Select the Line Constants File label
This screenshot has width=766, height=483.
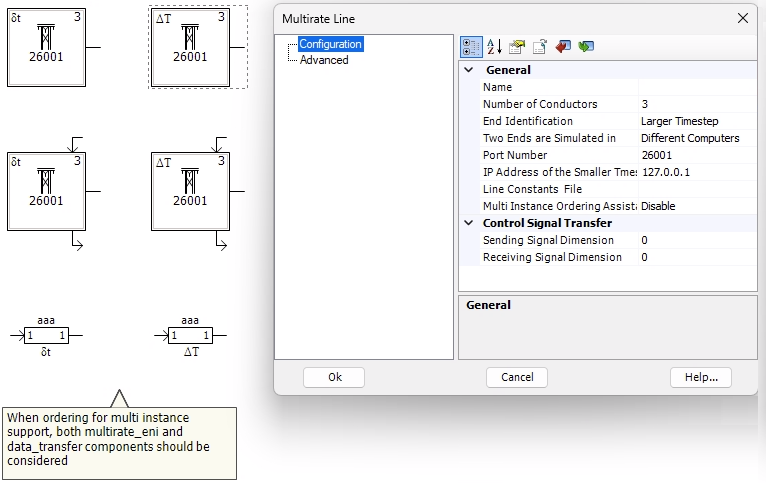coord(532,189)
